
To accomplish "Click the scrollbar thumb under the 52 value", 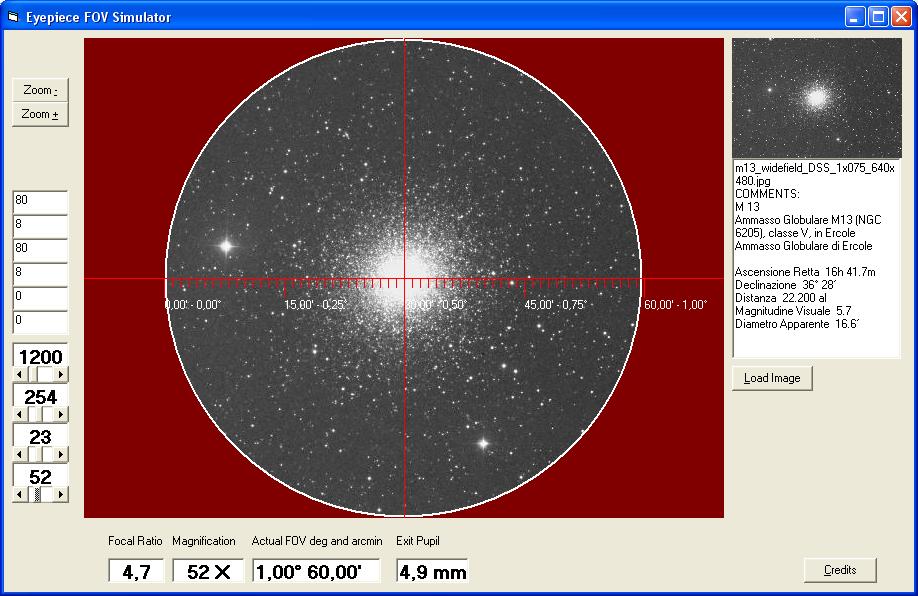I will pyautogui.click(x=38, y=495).
